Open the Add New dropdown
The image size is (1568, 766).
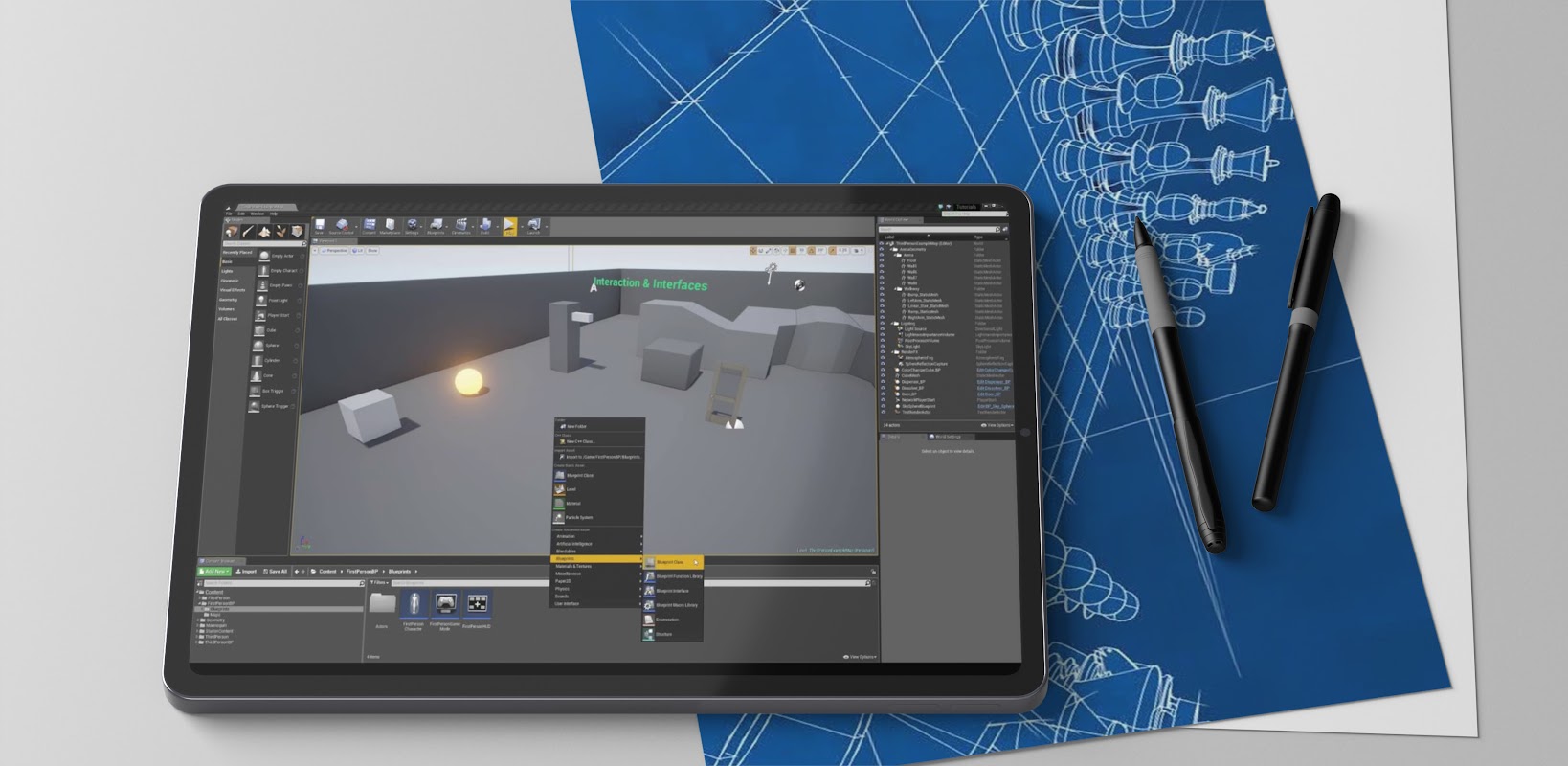[x=214, y=572]
